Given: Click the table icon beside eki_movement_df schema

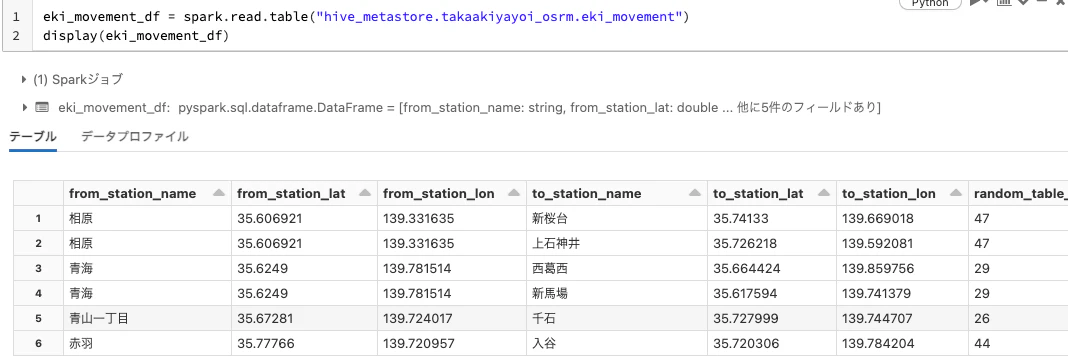Looking at the screenshot, I should 42,108.
